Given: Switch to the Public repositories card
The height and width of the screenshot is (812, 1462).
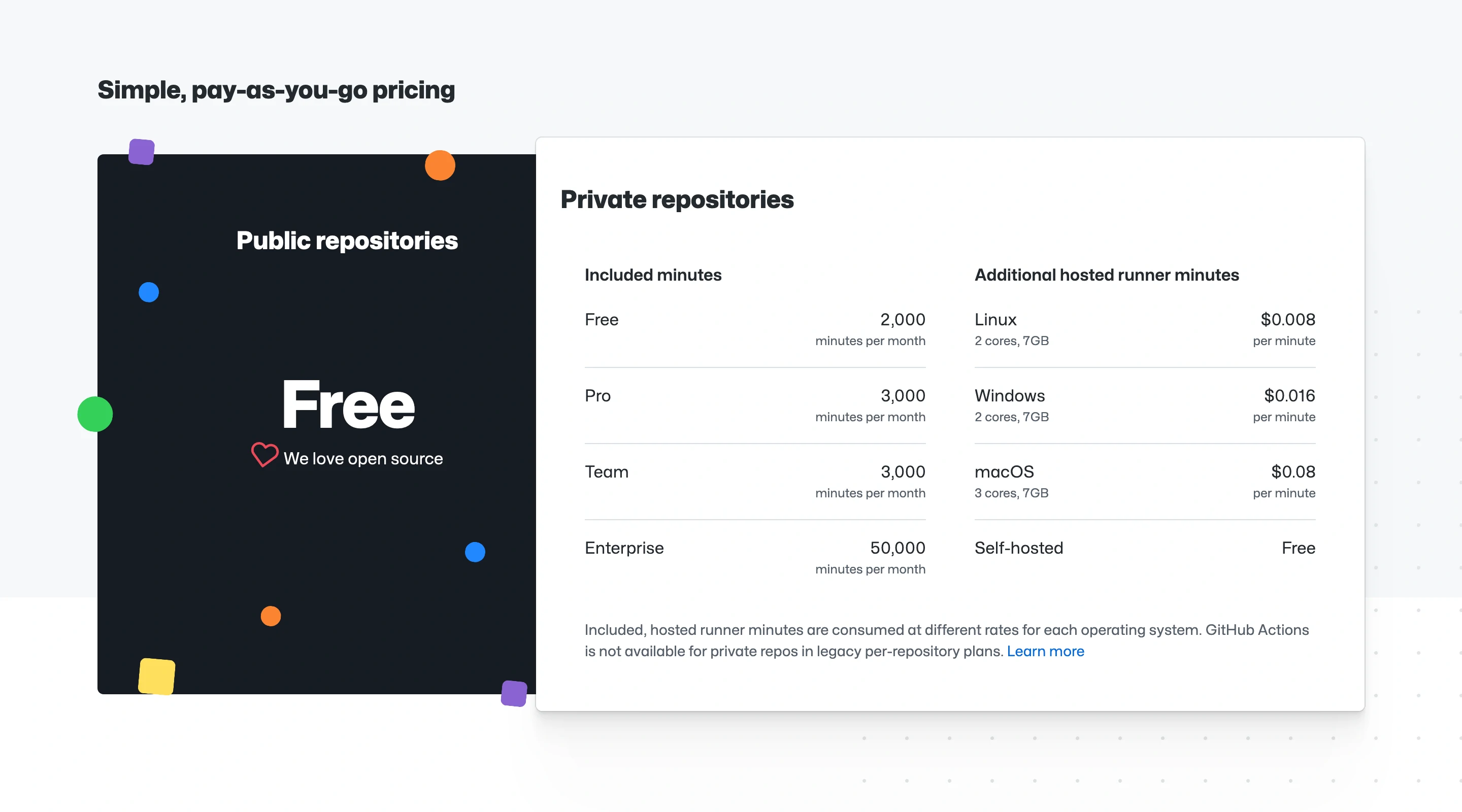Looking at the screenshot, I should pos(347,240).
